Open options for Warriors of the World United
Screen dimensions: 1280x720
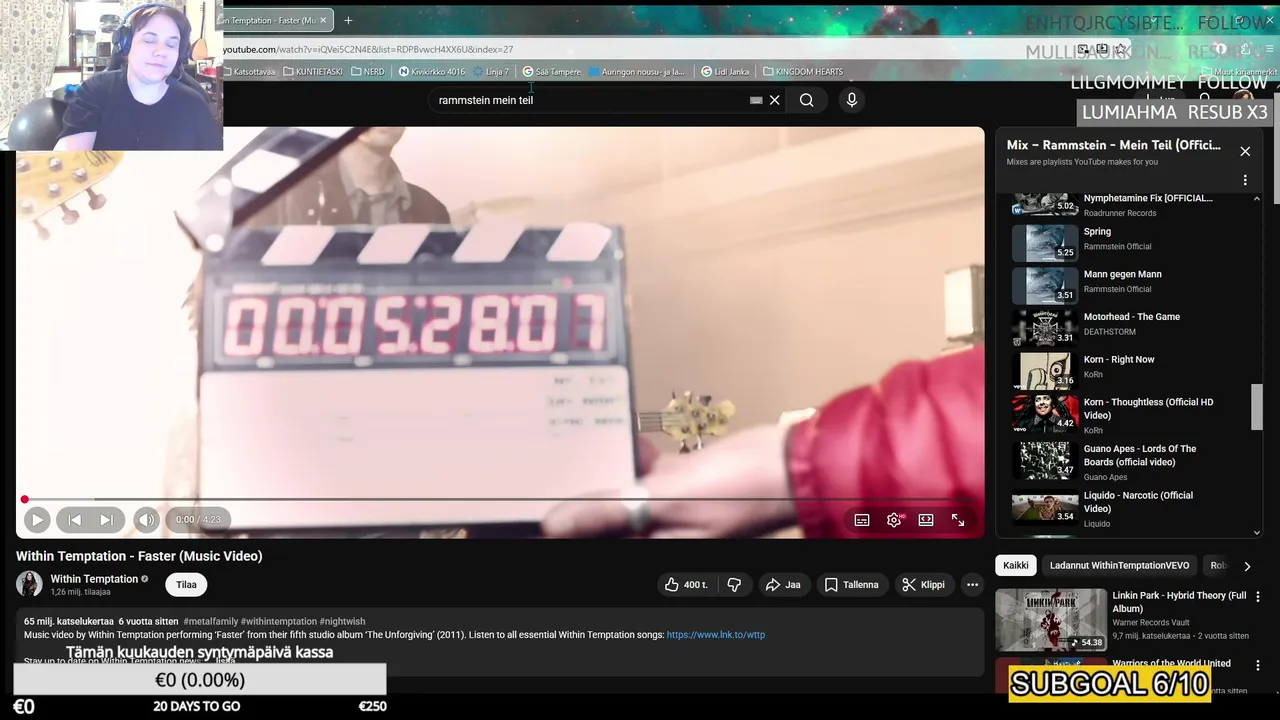(1258, 664)
